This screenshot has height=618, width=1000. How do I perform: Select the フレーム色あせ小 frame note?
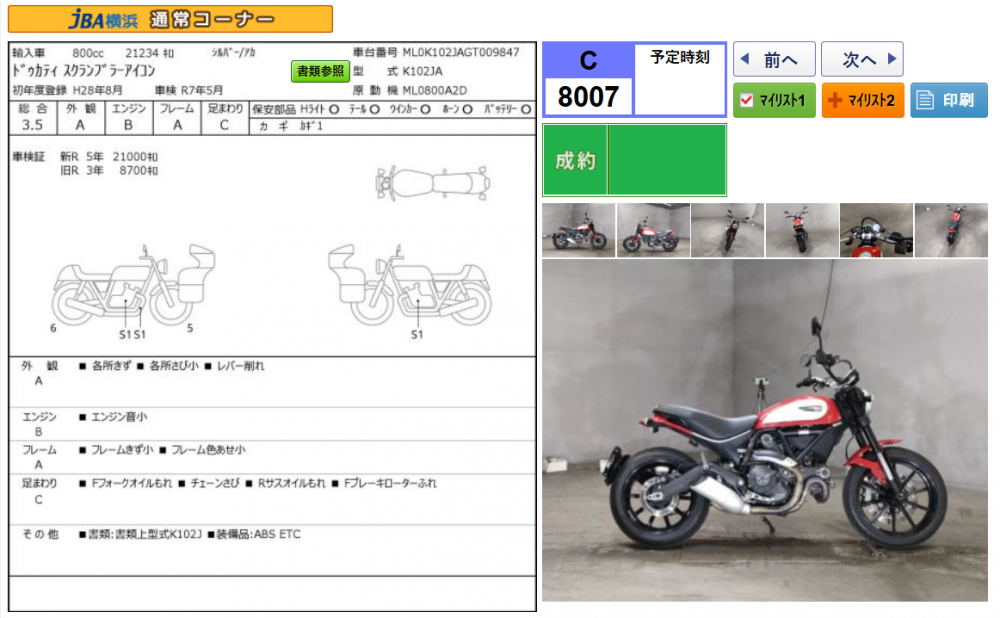(x=208, y=450)
